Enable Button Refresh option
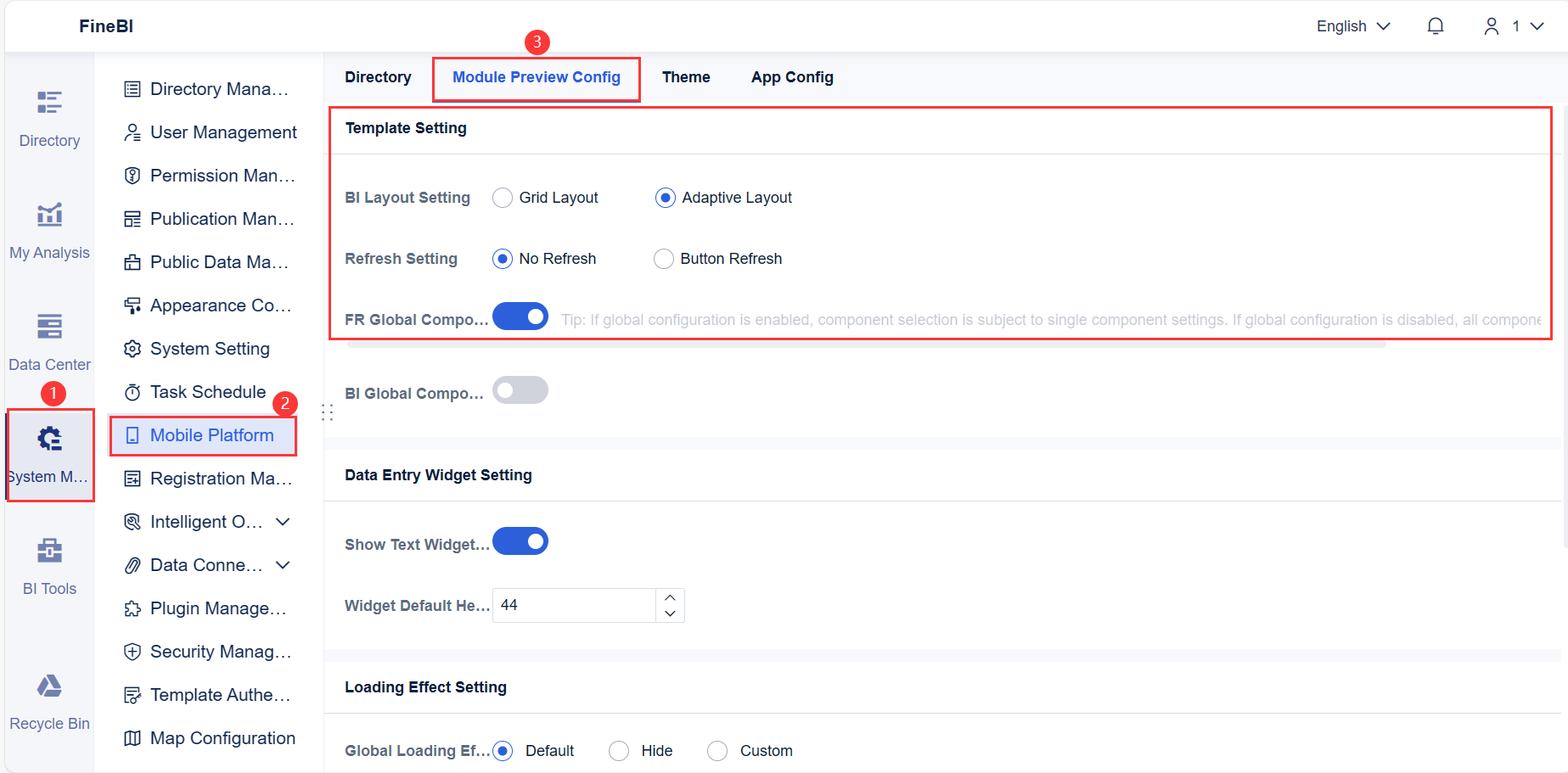The image size is (1568, 773). coord(664,258)
